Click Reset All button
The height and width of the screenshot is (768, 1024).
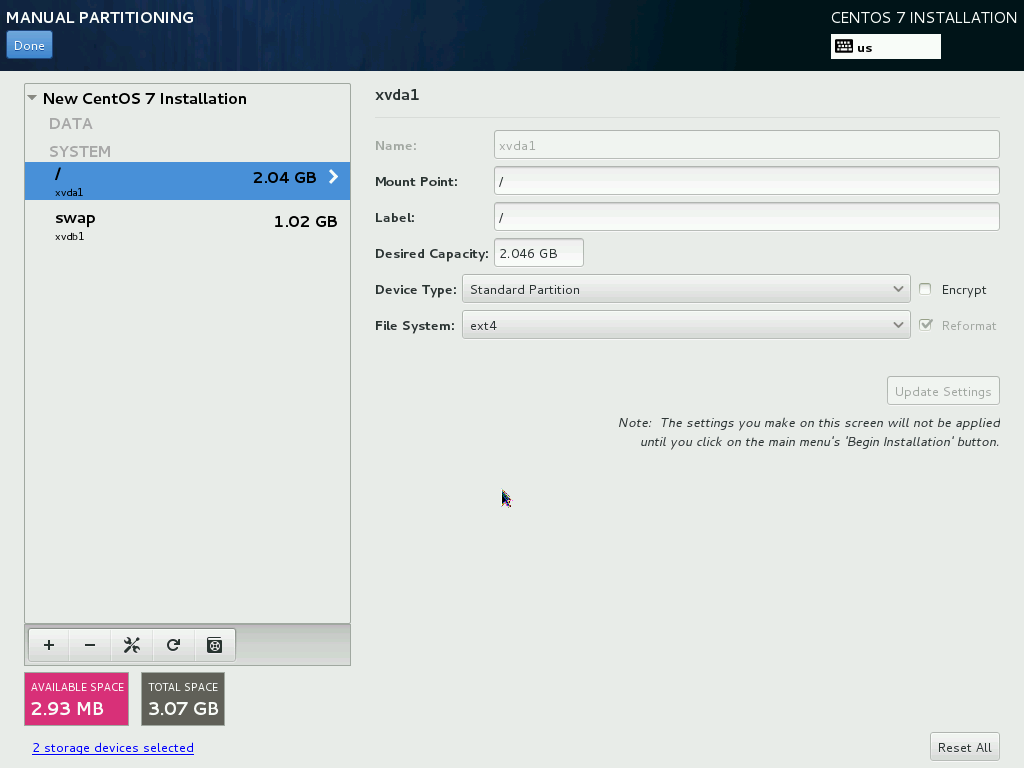coord(965,747)
